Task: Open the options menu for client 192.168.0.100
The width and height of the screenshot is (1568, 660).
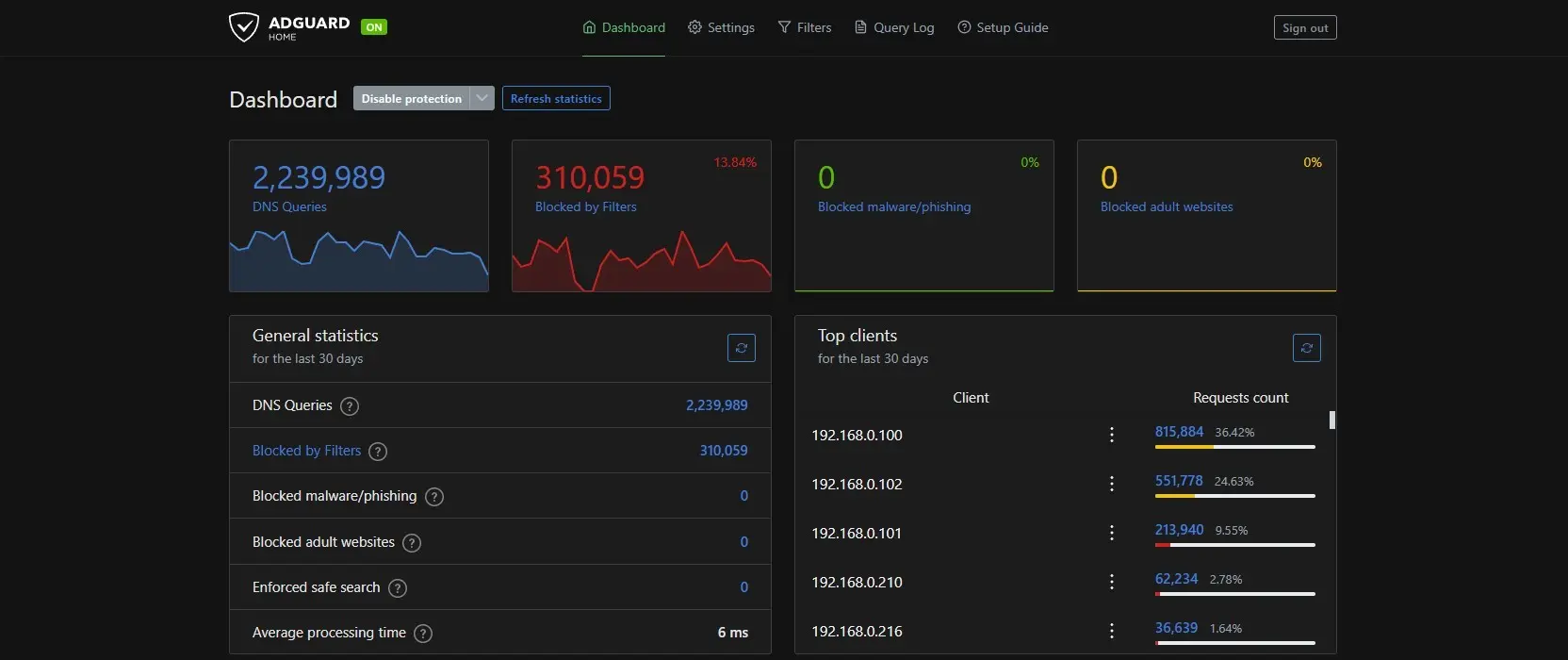Action: tap(1112, 435)
